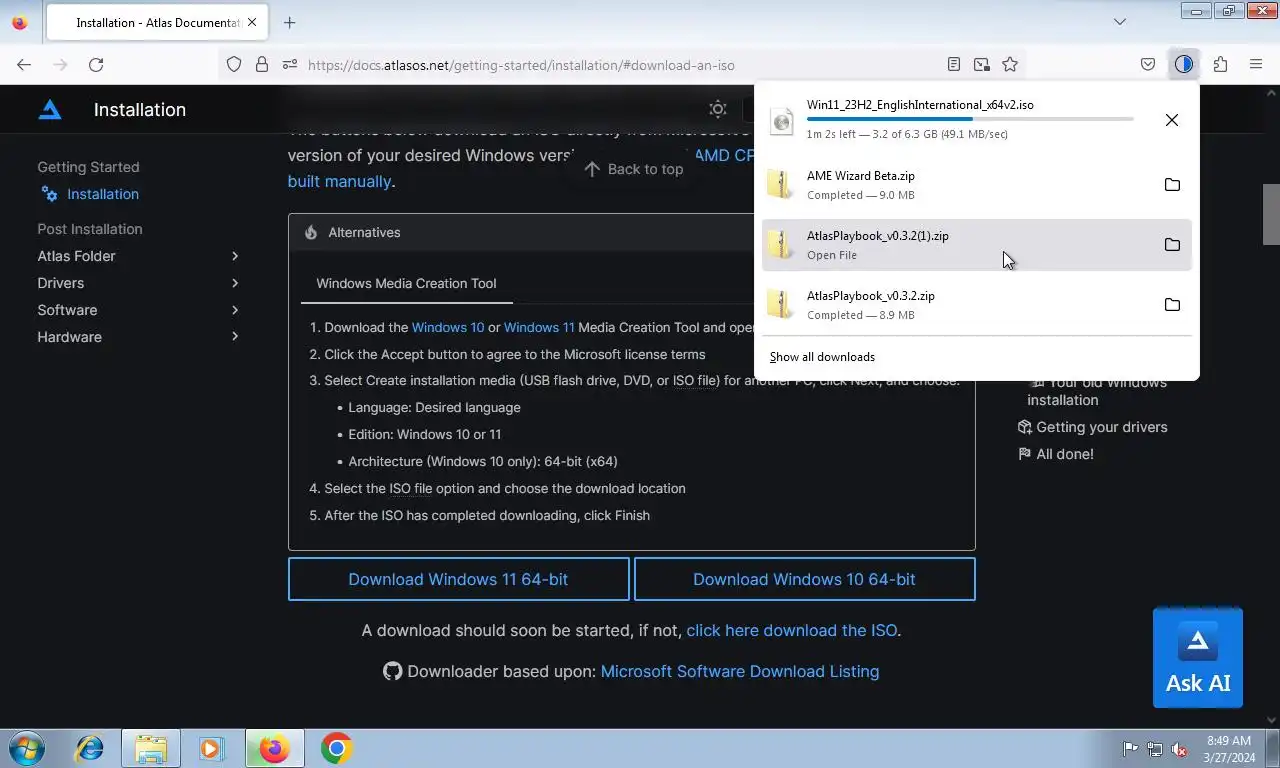Show AtlasPlaybook_v0.3.2(1).zip in folder

click(x=1172, y=245)
